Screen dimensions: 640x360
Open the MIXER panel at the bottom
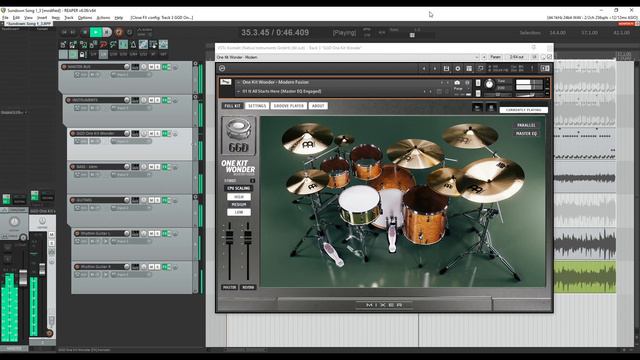pyautogui.click(x=384, y=305)
